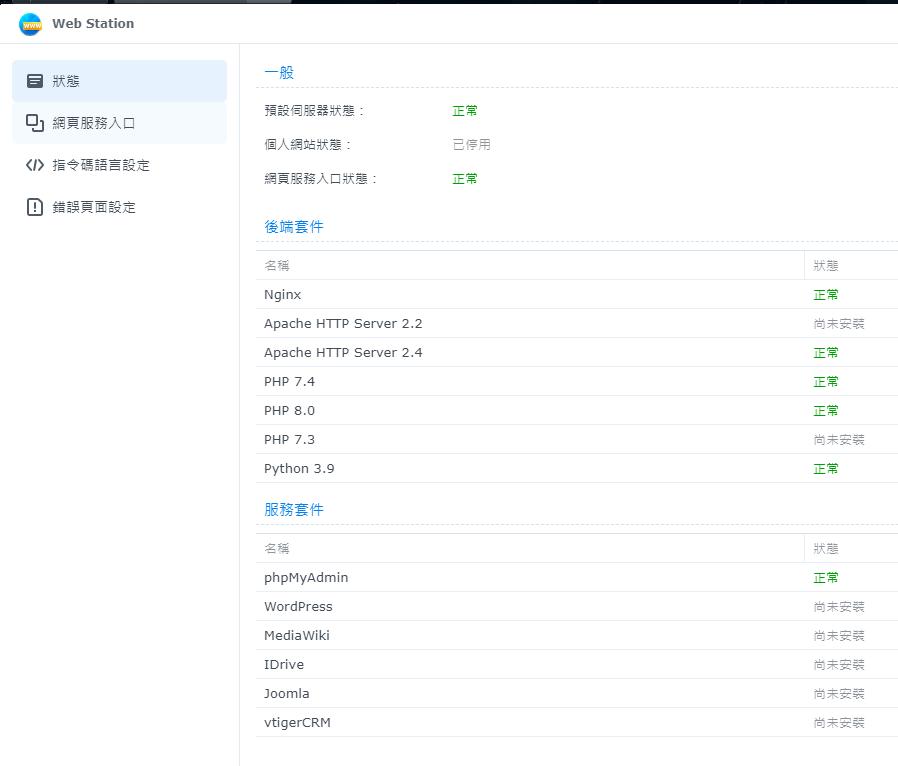
Task: Select the vtigerCRM row
Action: pos(577,722)
